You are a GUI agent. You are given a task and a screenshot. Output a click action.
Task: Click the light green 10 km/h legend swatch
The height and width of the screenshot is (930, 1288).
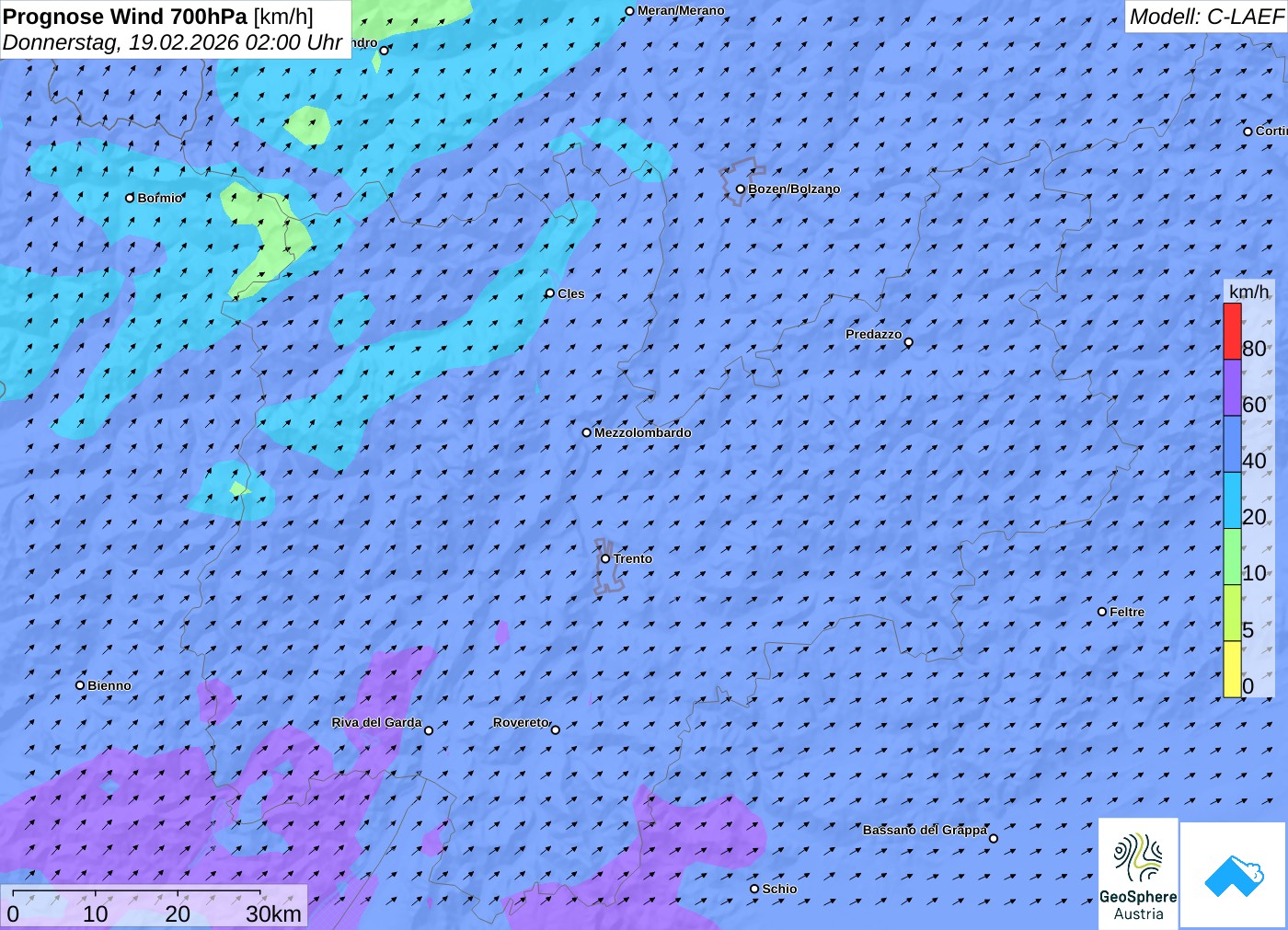[x=1232, y=557]
